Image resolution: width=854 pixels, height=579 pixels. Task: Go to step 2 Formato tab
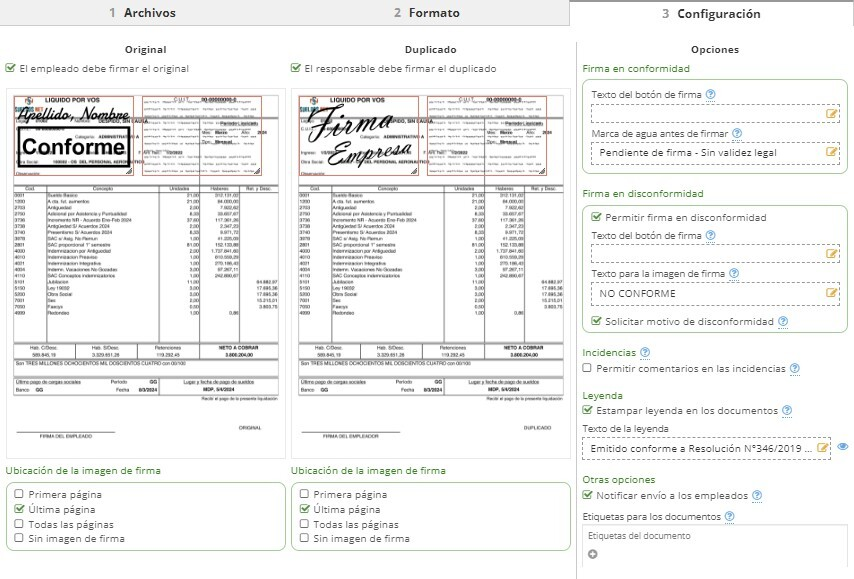click(427, 13)
